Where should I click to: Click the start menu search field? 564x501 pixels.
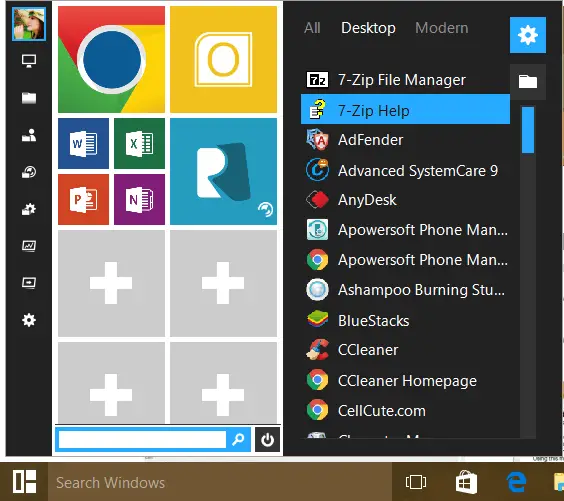click(x=142, y=439)
